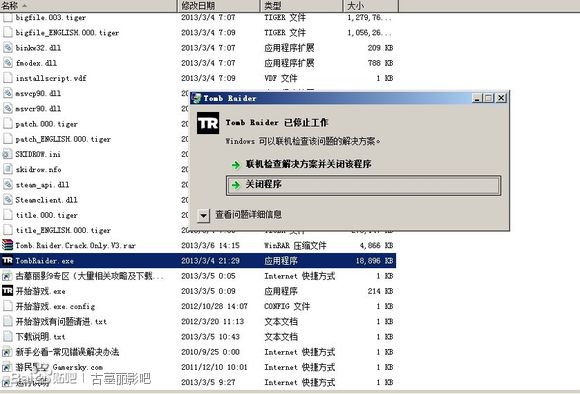580x394 pixels.
Task: Click the WinRAR icon of Tomb.Raider.Crack.Only.V3.rar
Action: point(7,245)
